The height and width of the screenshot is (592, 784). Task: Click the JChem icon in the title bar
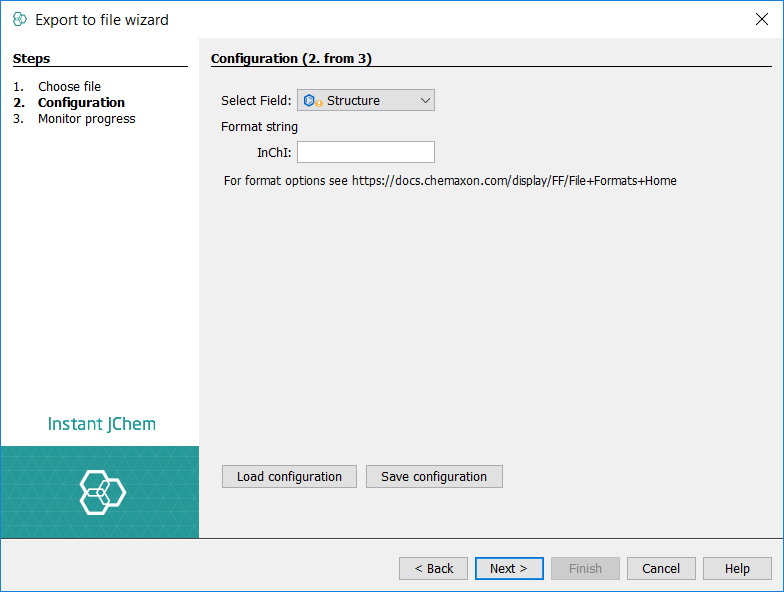coord(19,19)
